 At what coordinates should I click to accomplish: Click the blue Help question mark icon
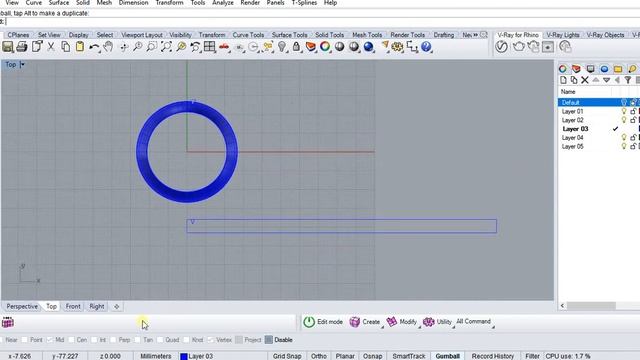(x=426, y=47)
